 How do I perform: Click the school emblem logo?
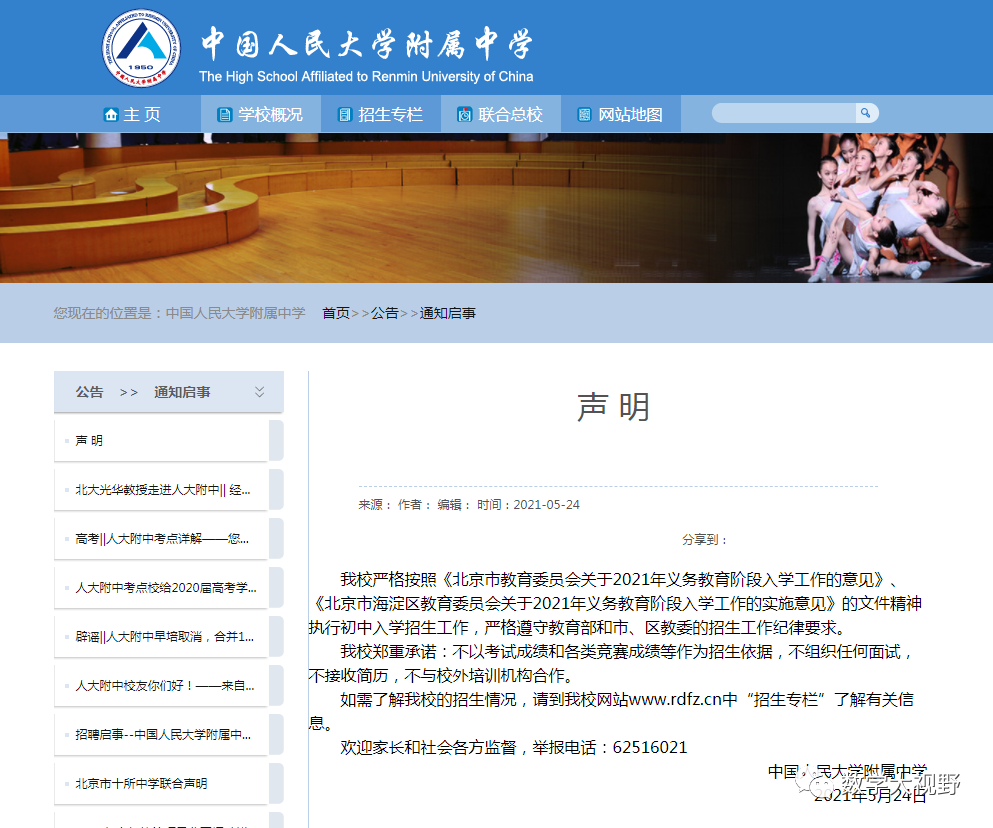pos(141,48)
